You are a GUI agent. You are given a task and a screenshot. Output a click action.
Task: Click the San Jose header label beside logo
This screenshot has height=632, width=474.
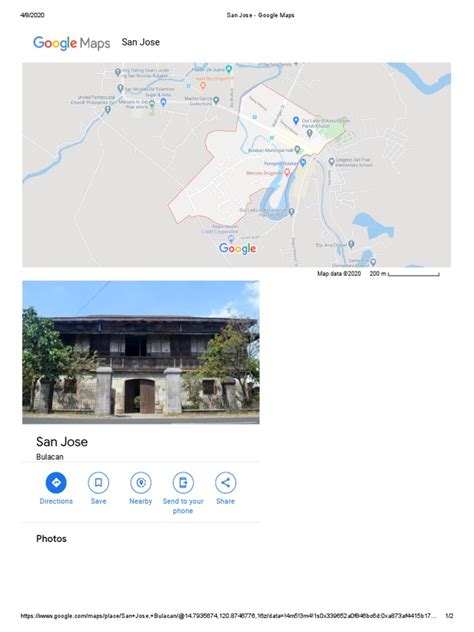pos(141,42)
